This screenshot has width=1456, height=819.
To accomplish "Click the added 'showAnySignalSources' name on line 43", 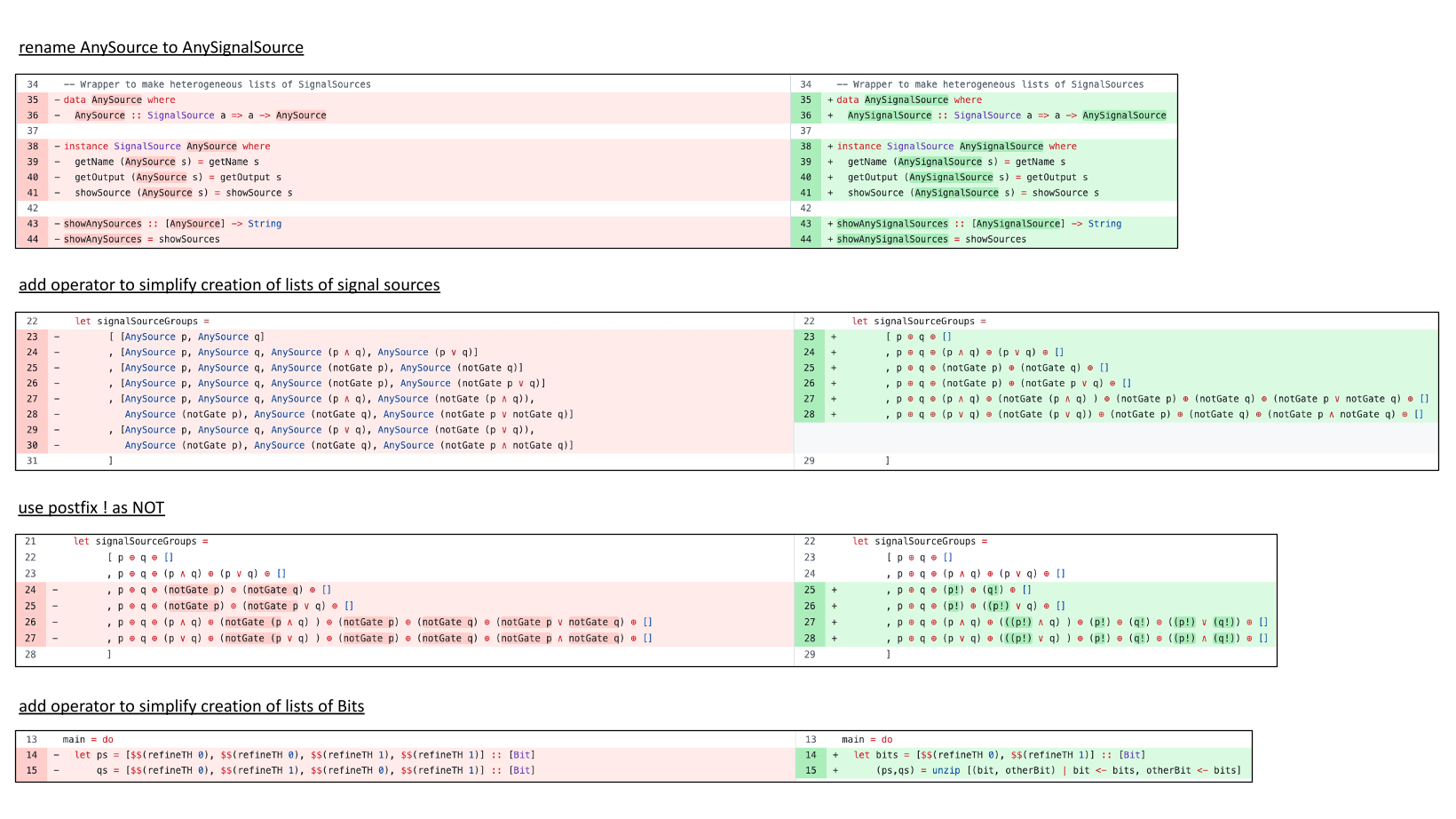I will [x=891, y=224].
